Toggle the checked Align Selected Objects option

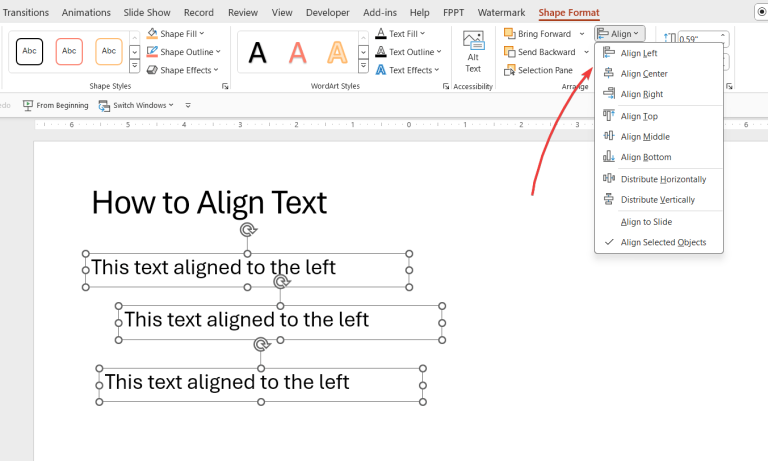[x=662, y=242]
